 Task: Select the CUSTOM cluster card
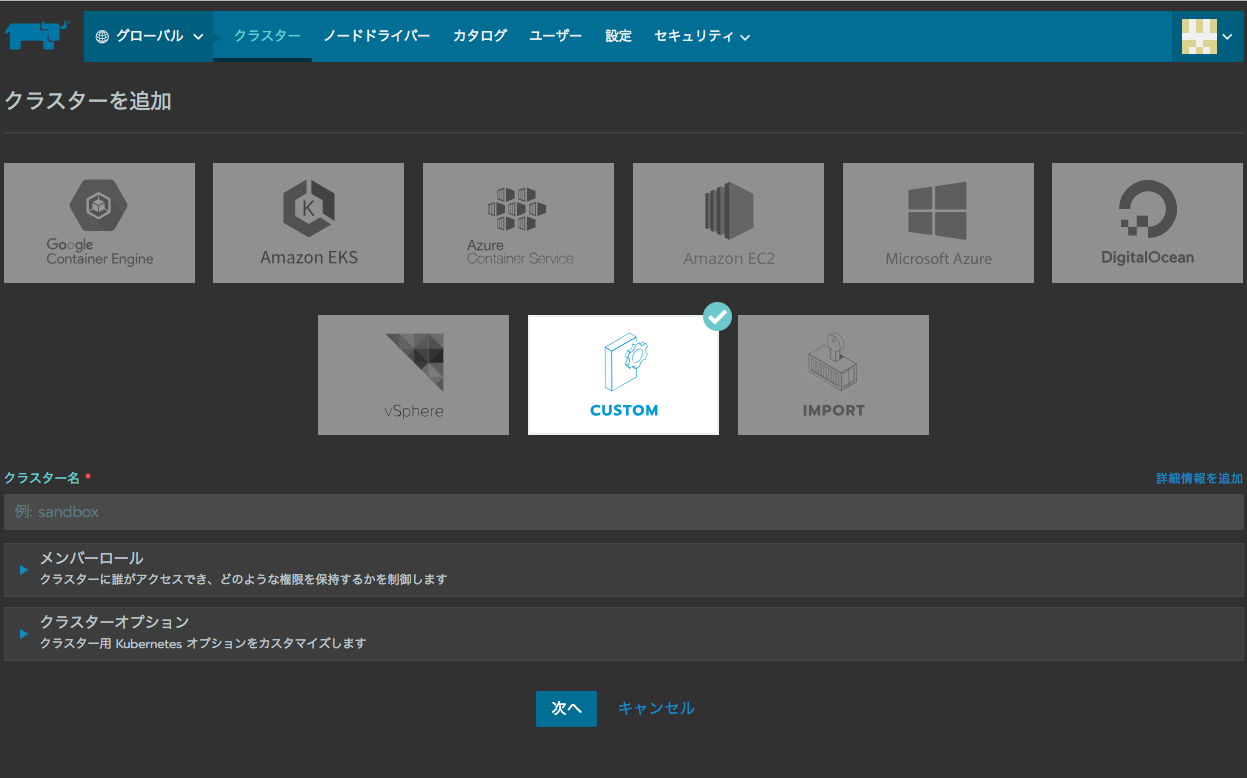pos(623,375)
